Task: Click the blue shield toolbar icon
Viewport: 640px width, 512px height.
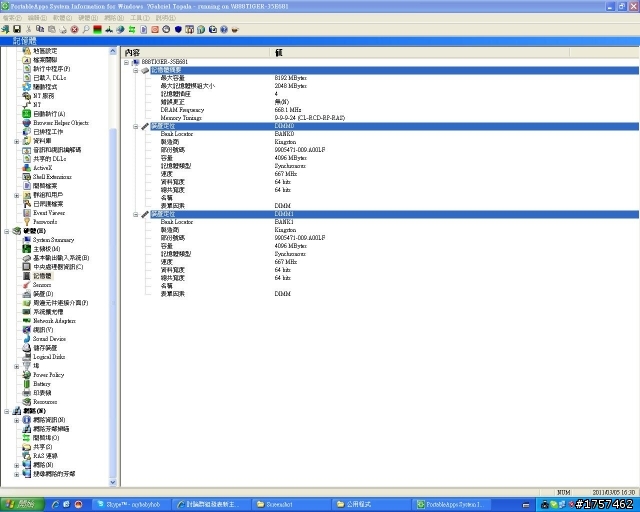Action: pyautogui.click(x=178, y=29)
